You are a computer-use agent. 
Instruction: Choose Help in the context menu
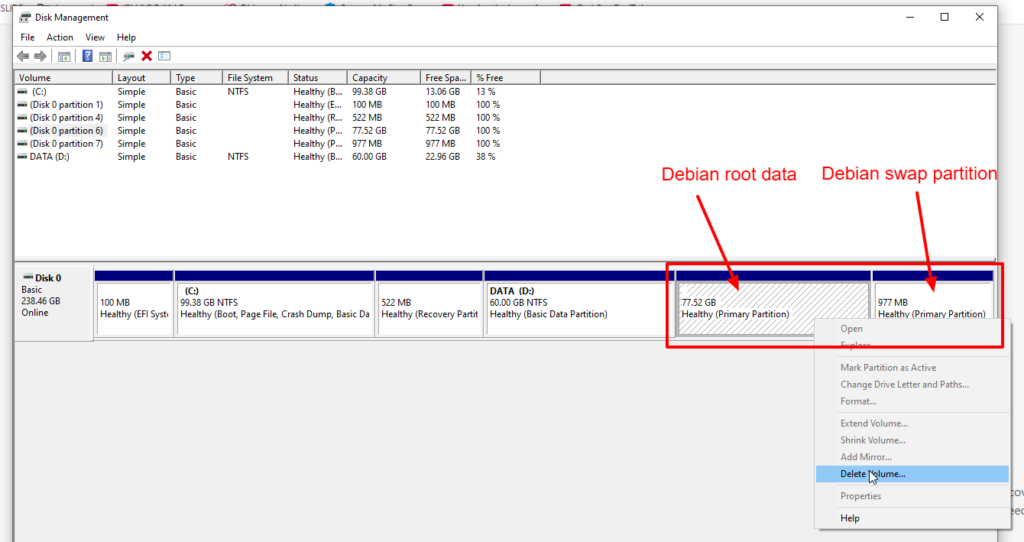(912, 518)
